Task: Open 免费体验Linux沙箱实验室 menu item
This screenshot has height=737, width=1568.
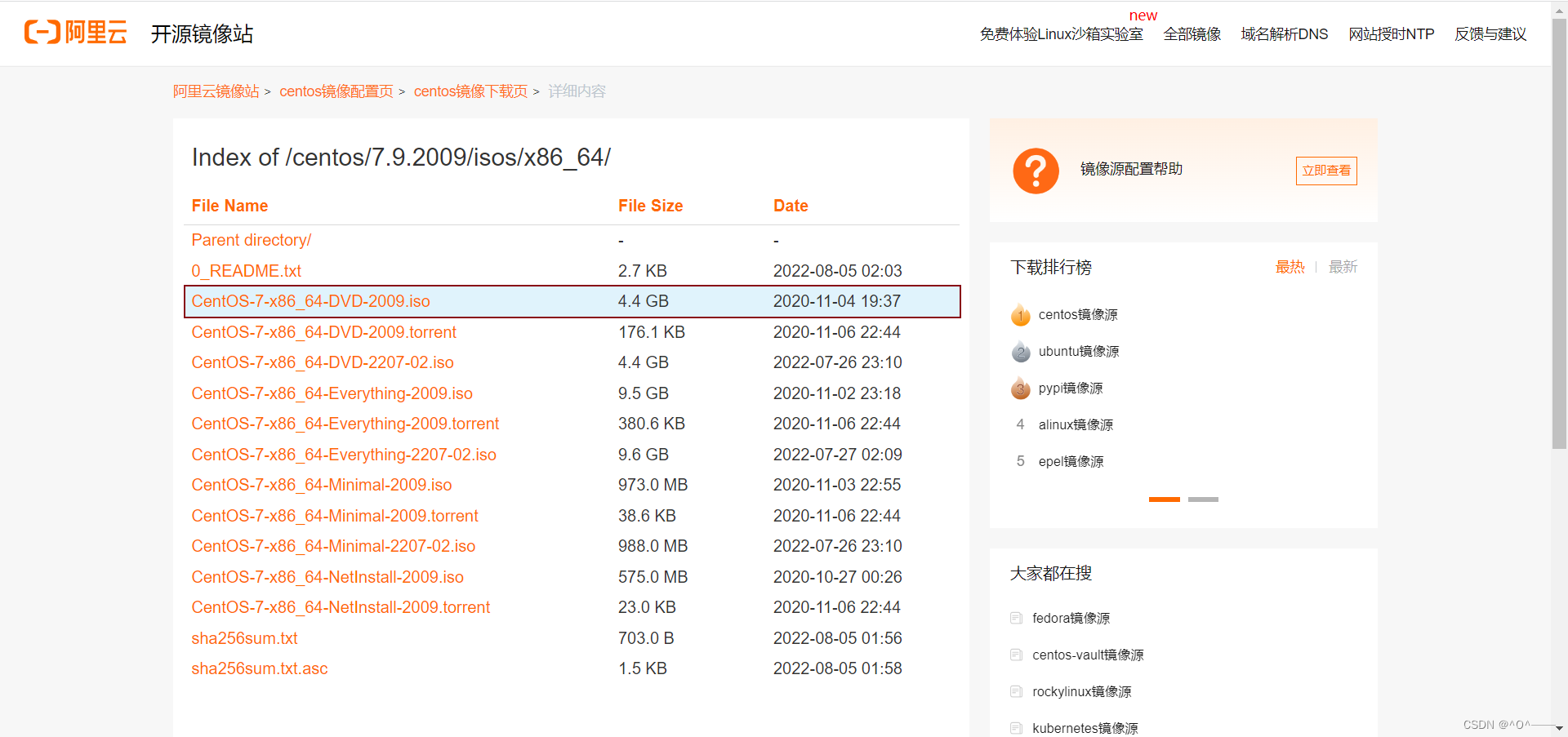Action: [1061, 34]
